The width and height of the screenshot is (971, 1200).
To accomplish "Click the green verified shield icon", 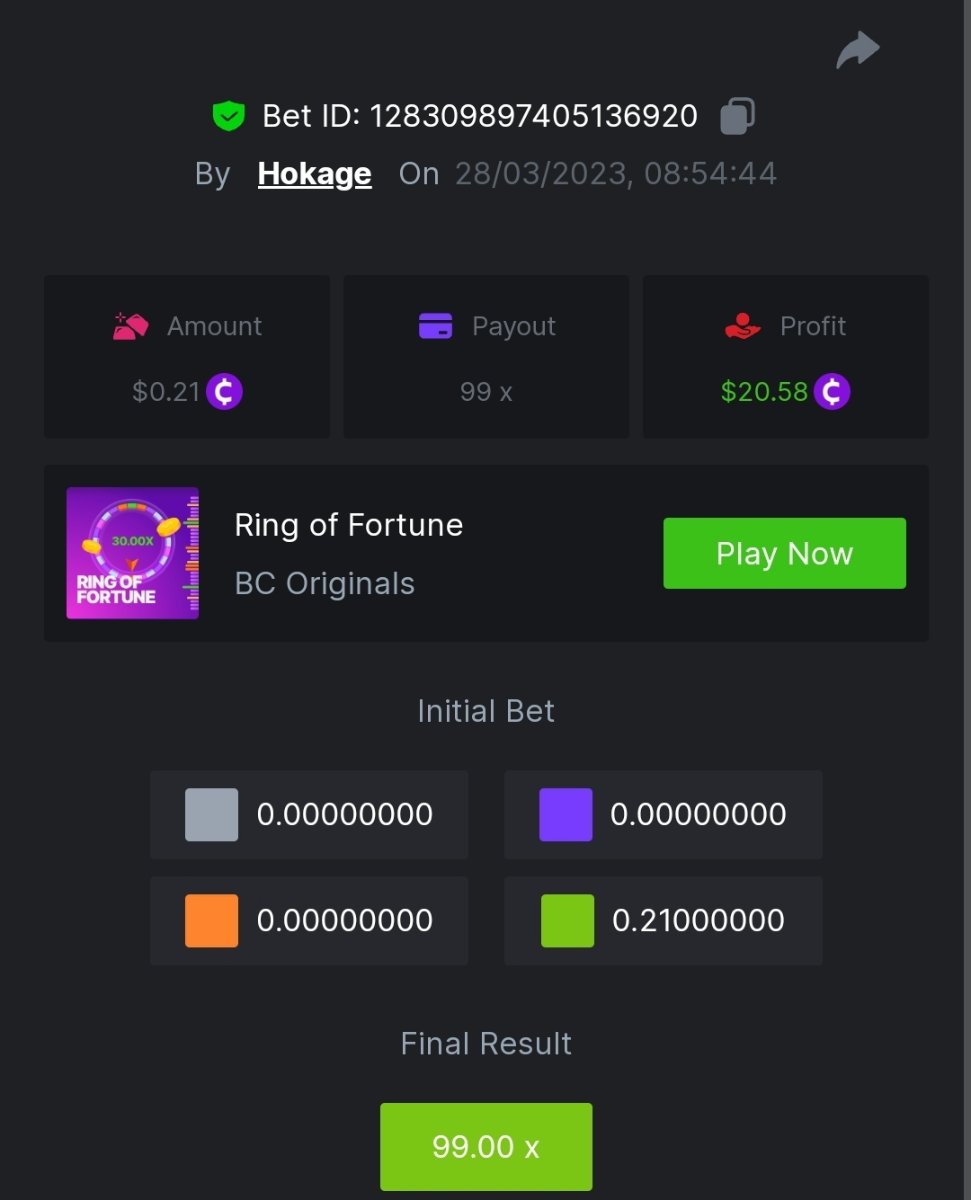I will [229, 116].
